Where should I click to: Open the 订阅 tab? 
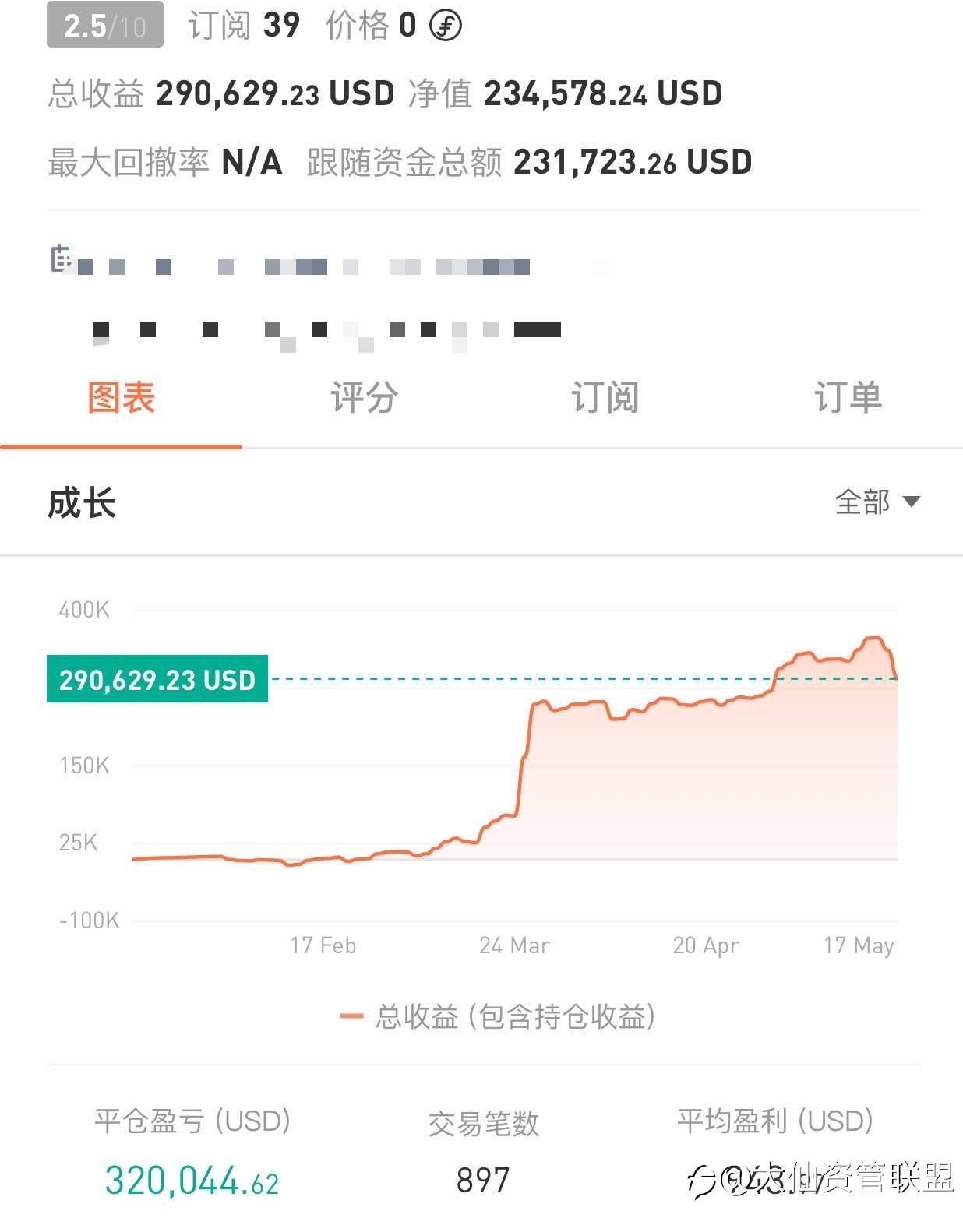605,398
